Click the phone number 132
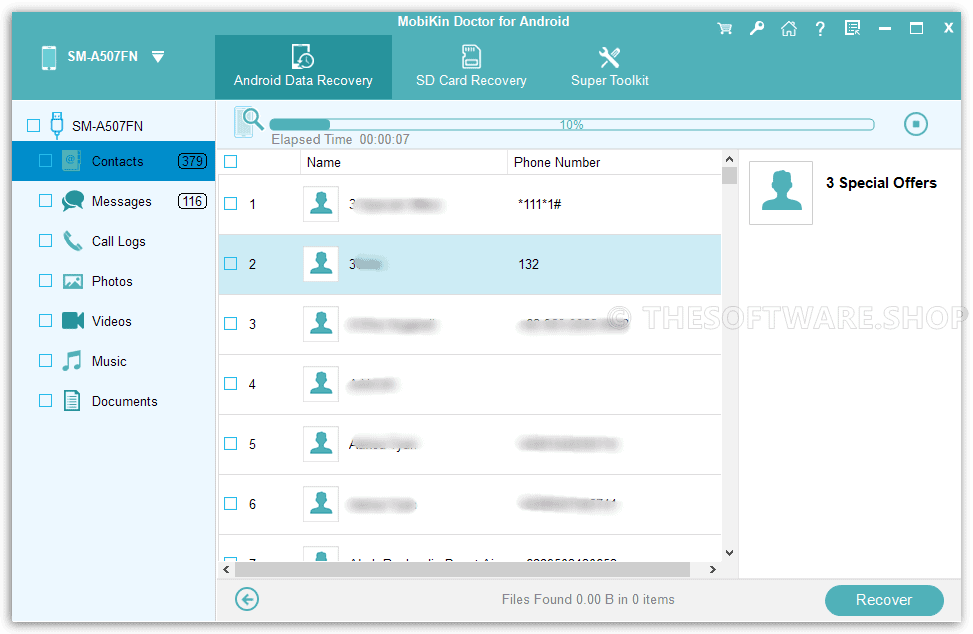Screen dimensions: 973x634 point(529,264)
